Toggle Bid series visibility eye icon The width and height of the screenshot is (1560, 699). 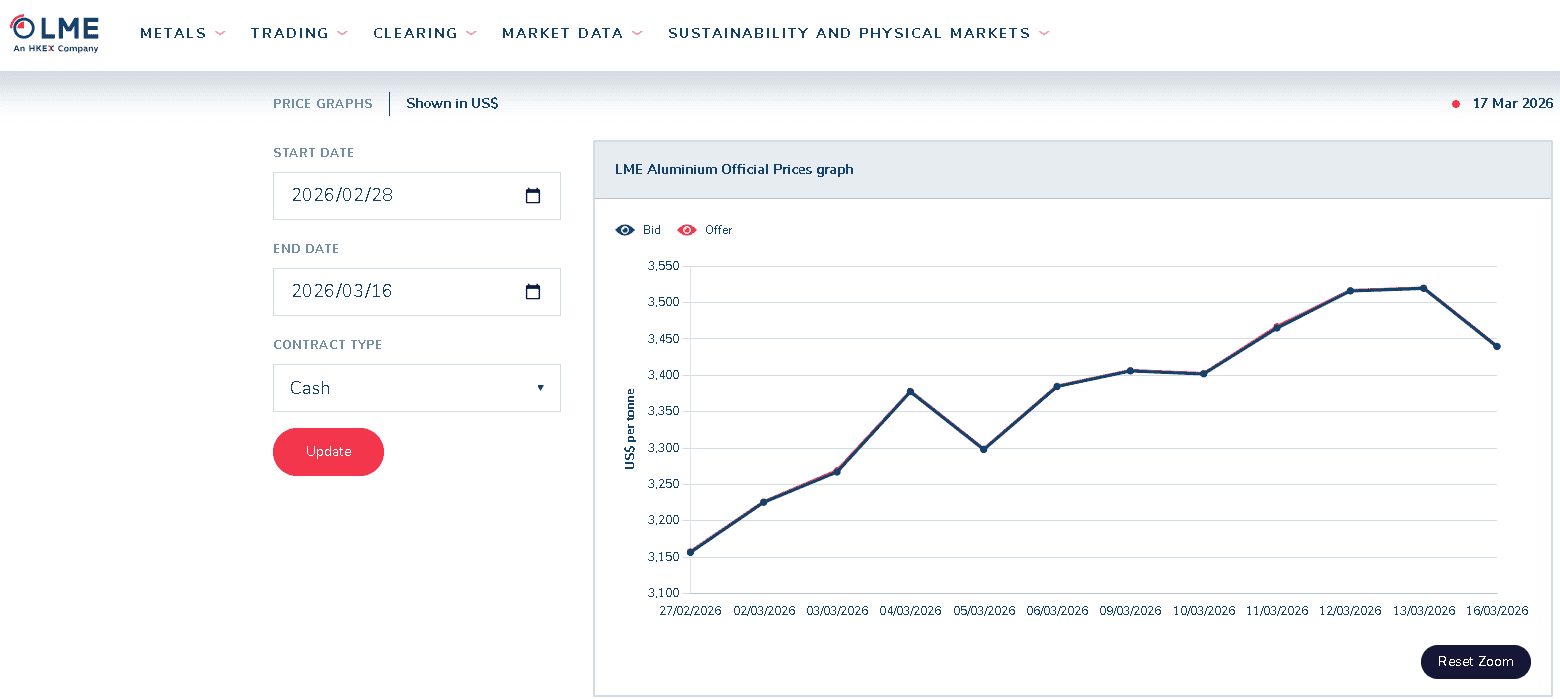pos(625,230)
